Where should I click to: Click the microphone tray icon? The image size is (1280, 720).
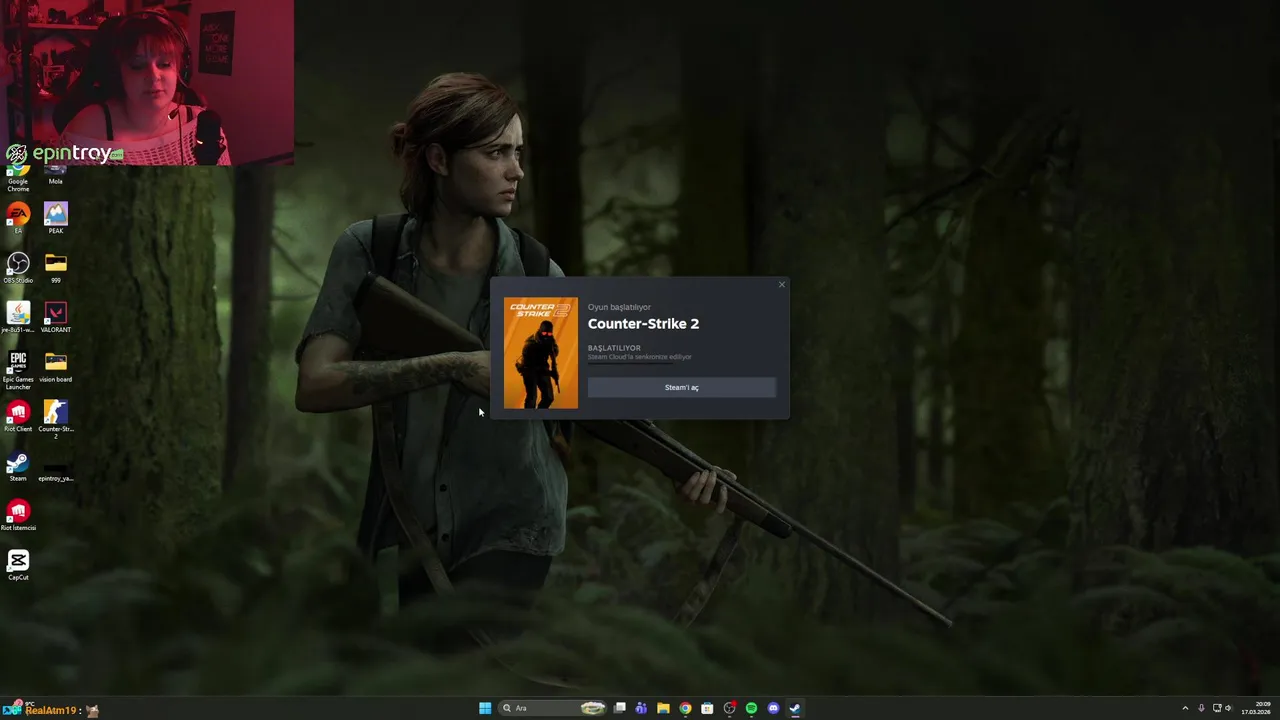[x=1201, y=708]
